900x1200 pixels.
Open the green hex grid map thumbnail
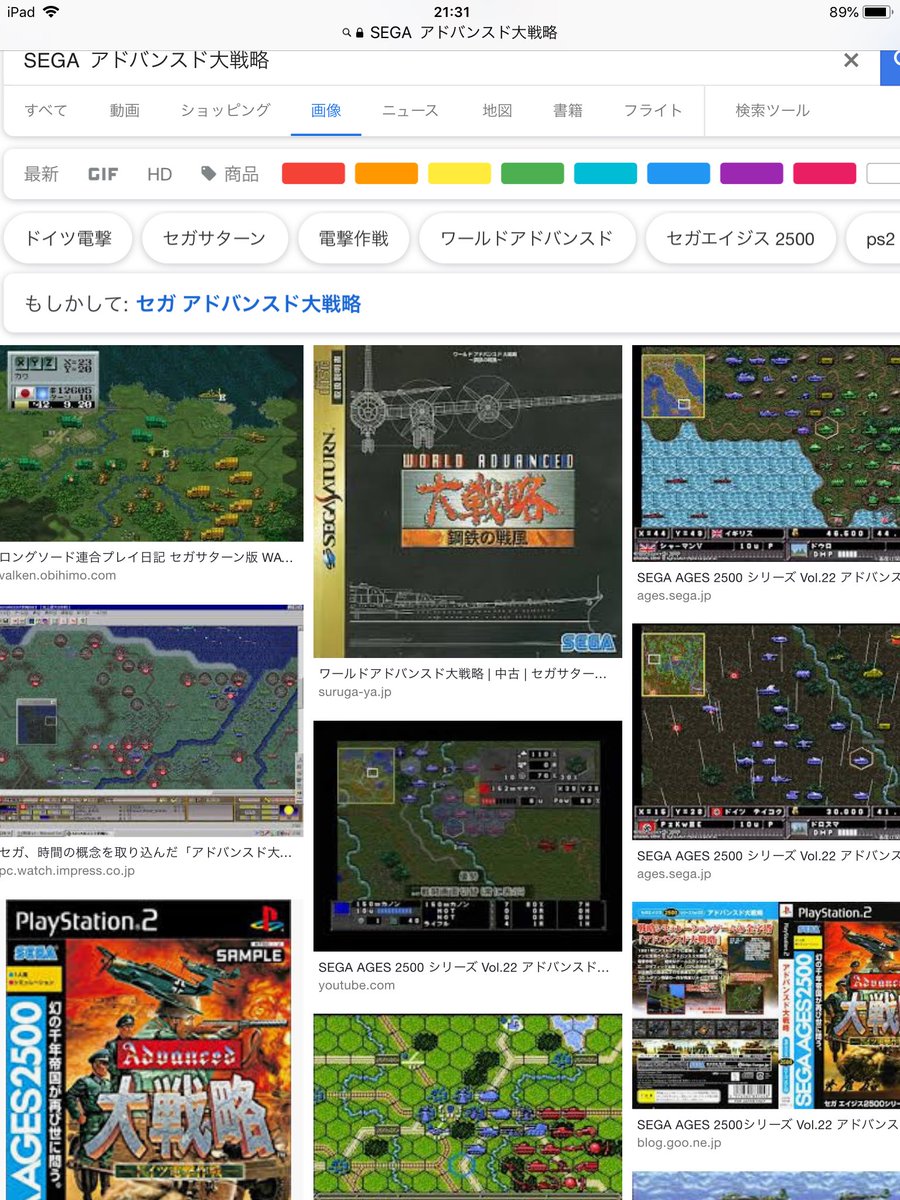pyautogui.click(x=467, y=1107)
